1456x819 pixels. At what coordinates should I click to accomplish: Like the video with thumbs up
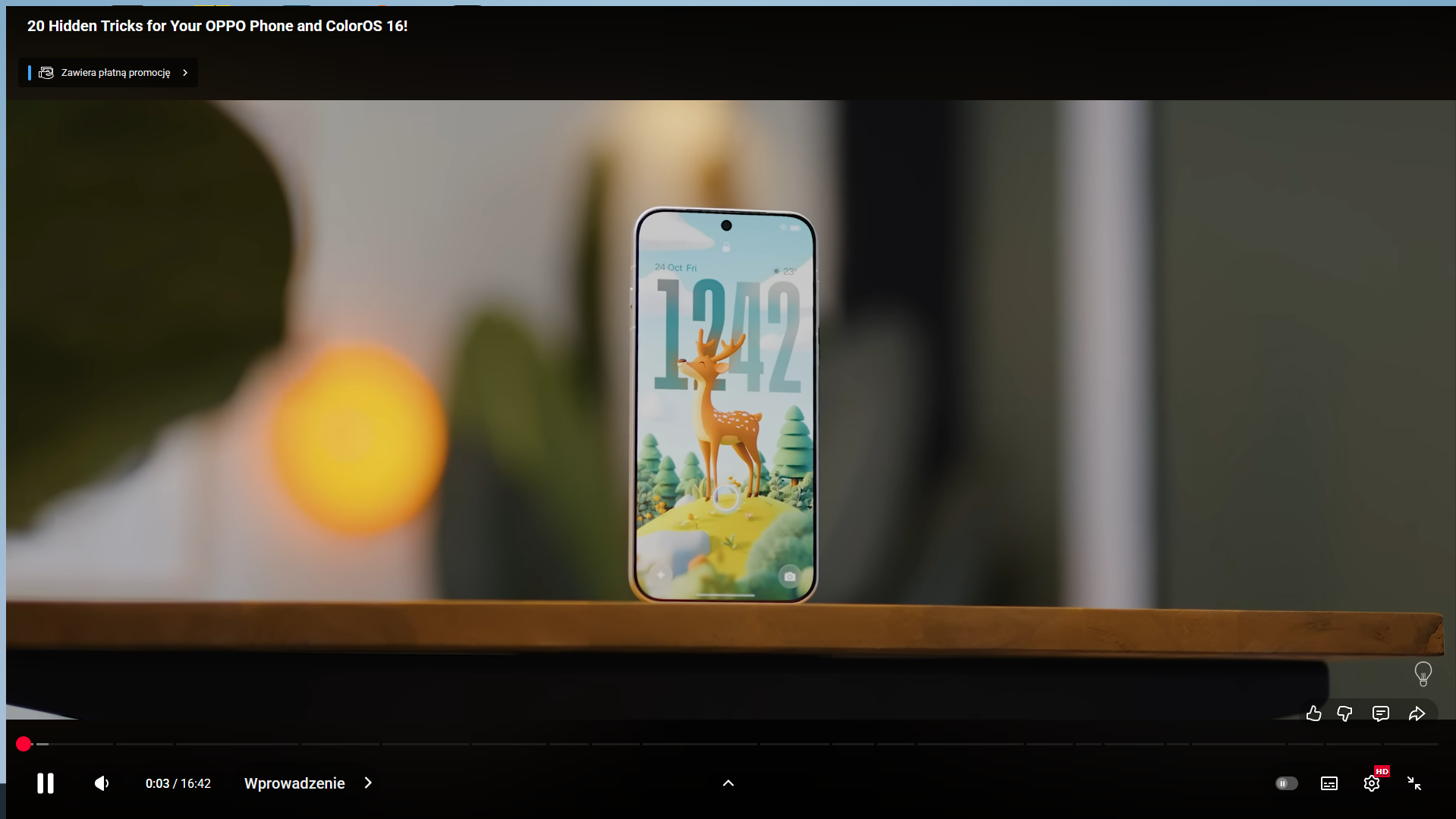1314,713
